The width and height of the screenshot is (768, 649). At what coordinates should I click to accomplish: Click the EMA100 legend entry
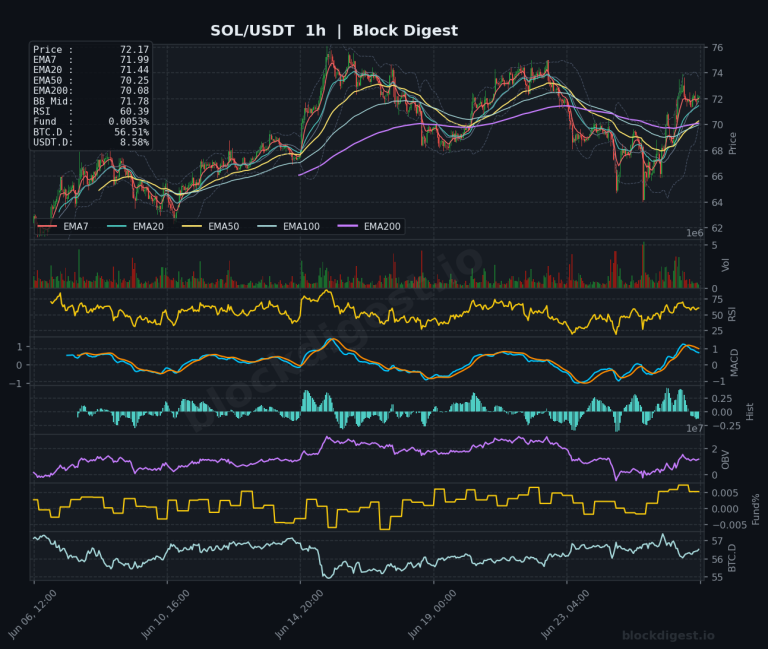(x=288, y=226)
